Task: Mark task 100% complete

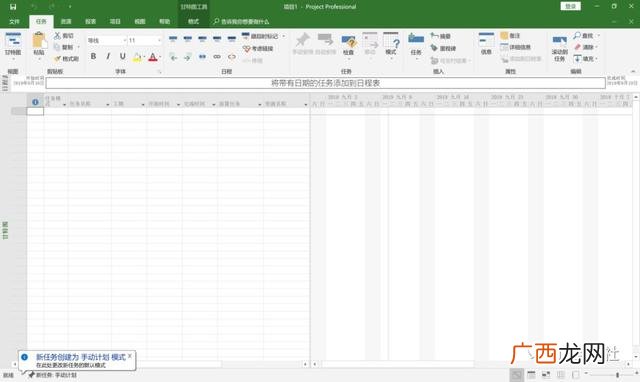Action: tap(232, 39)
